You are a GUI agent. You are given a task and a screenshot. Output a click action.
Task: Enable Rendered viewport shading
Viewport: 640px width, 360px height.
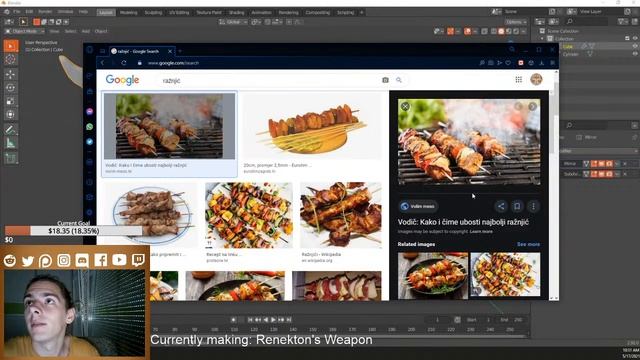(516, 31)
